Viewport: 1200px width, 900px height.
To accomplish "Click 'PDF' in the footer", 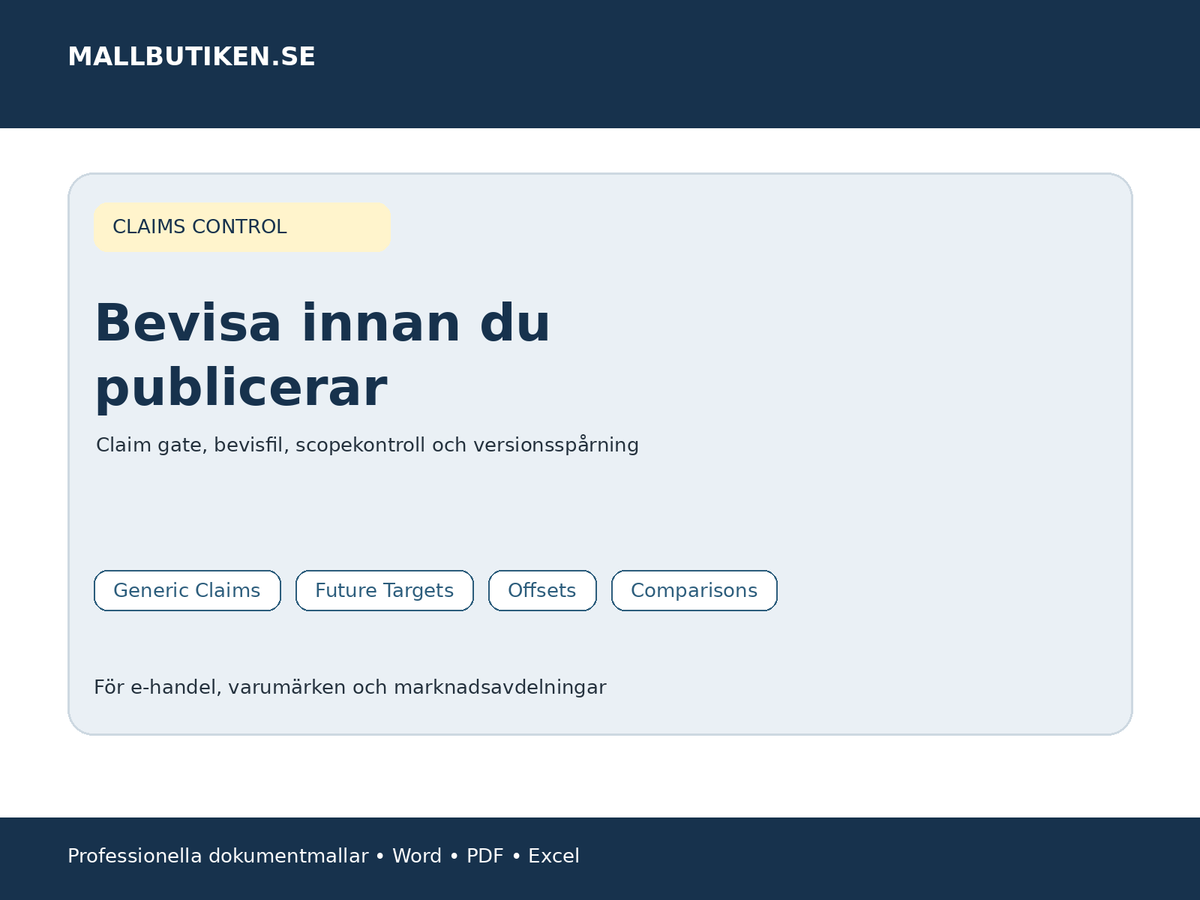I will point(485,856).
